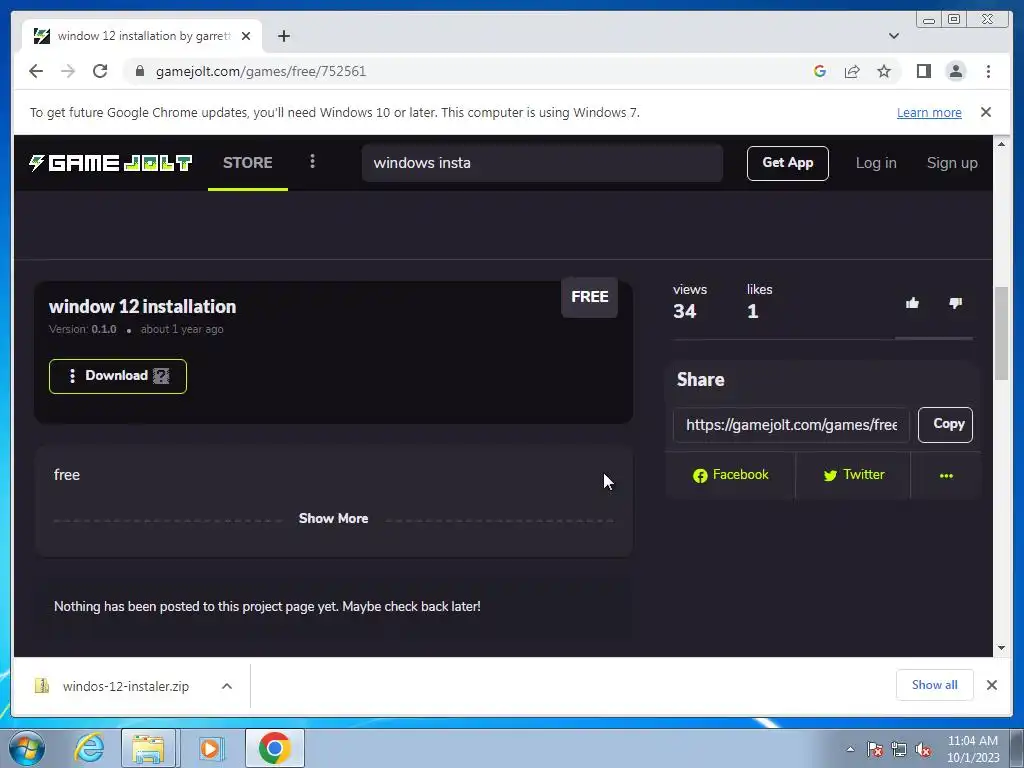Open the Chrome side panel icon
Image resolution: width=1024 pixels, height=768 pixels.
pos(923,71)
